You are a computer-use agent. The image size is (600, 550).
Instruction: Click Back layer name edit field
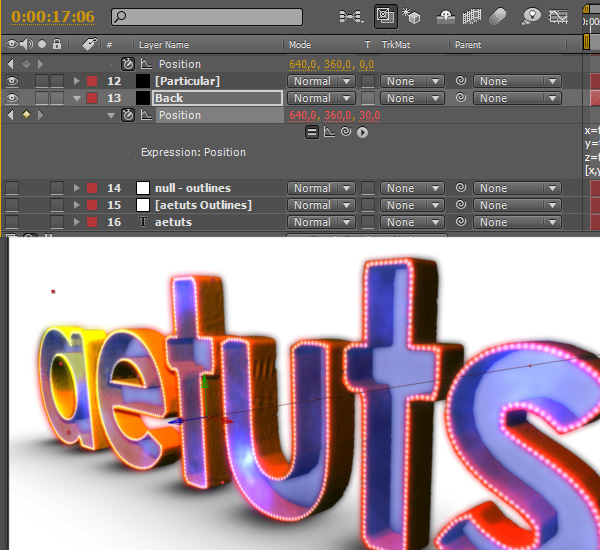tap(217, 98)
